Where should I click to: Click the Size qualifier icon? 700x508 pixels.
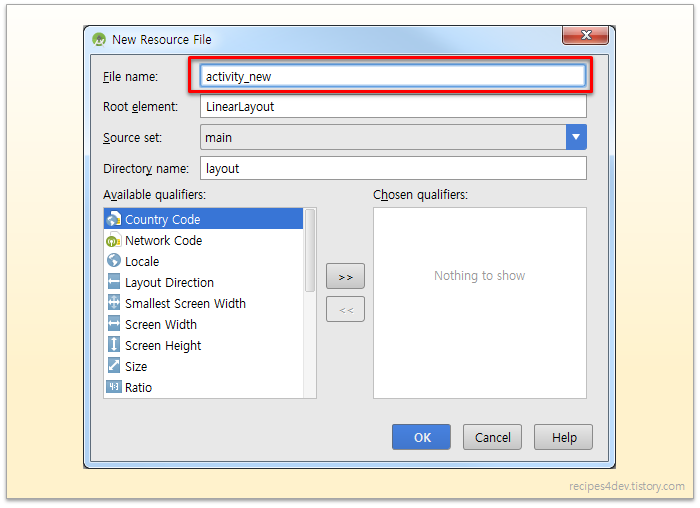114,366
